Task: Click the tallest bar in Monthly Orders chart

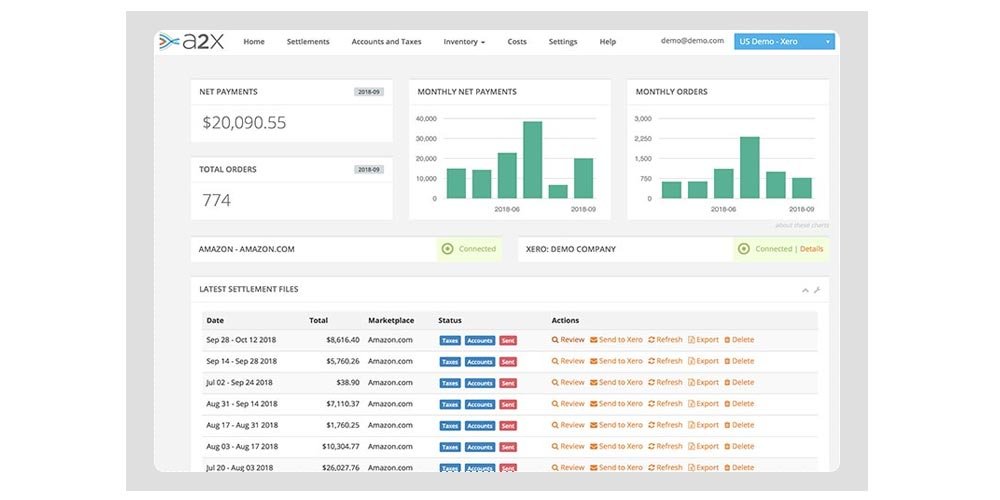Action: [x=750, y=167]
